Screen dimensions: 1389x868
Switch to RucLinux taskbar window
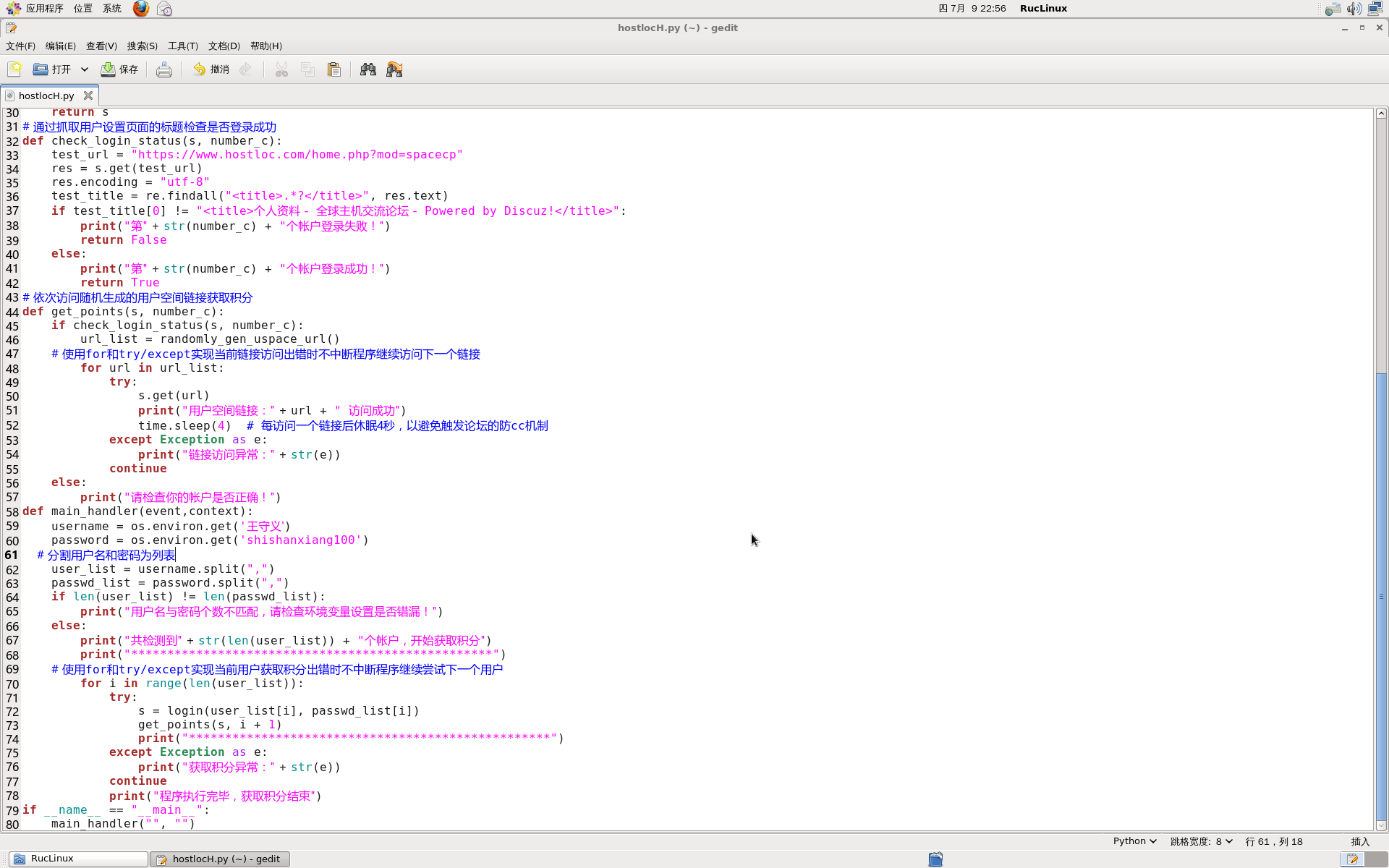[78, 859]
